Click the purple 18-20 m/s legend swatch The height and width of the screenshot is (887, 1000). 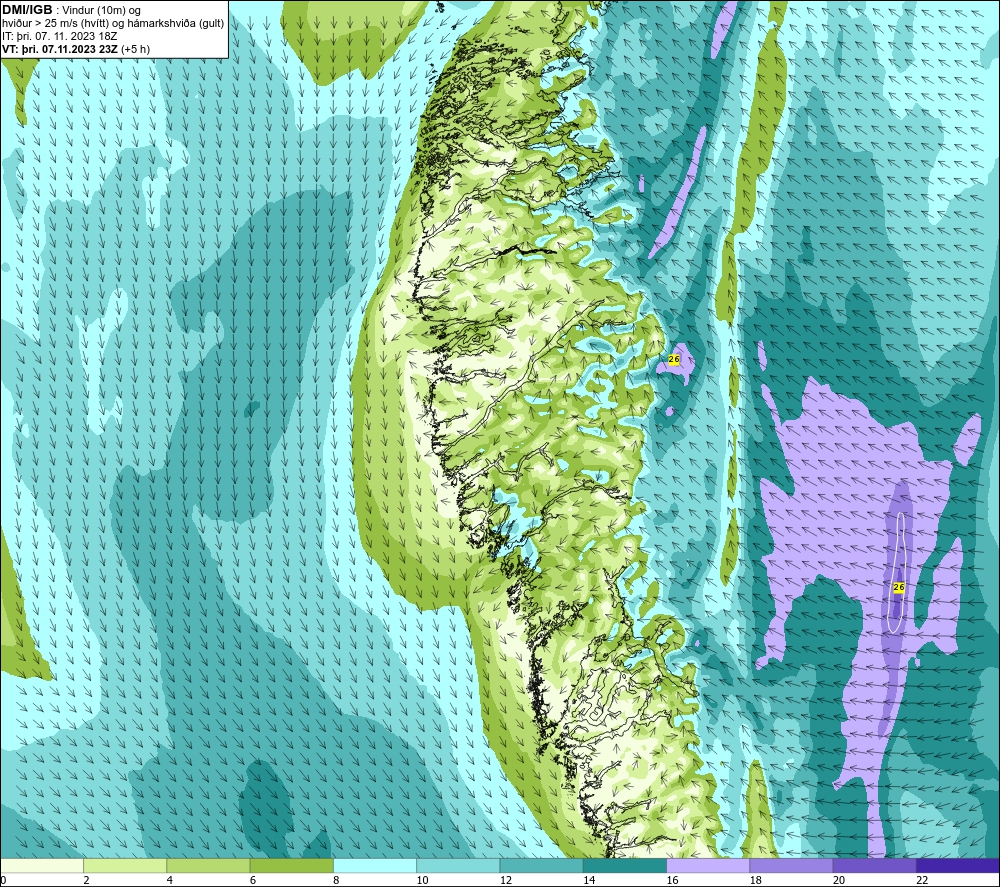pyautogui.click(x=791, y=865)
